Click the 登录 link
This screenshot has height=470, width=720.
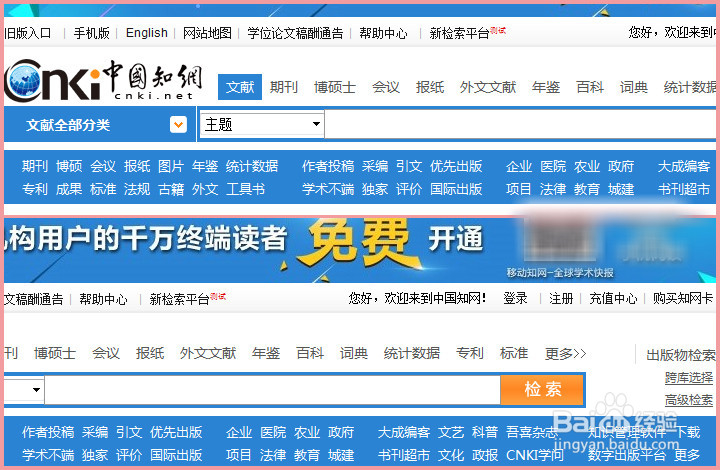515,299
